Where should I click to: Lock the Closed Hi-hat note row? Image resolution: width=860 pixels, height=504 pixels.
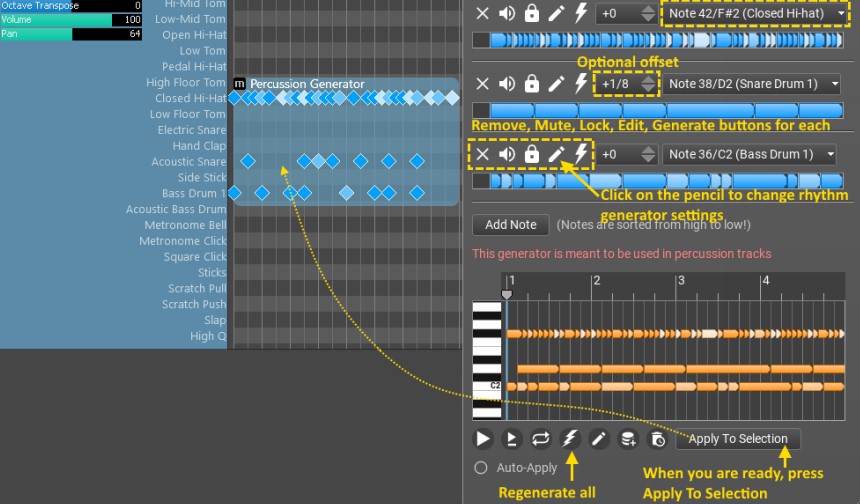coord(532,14)
